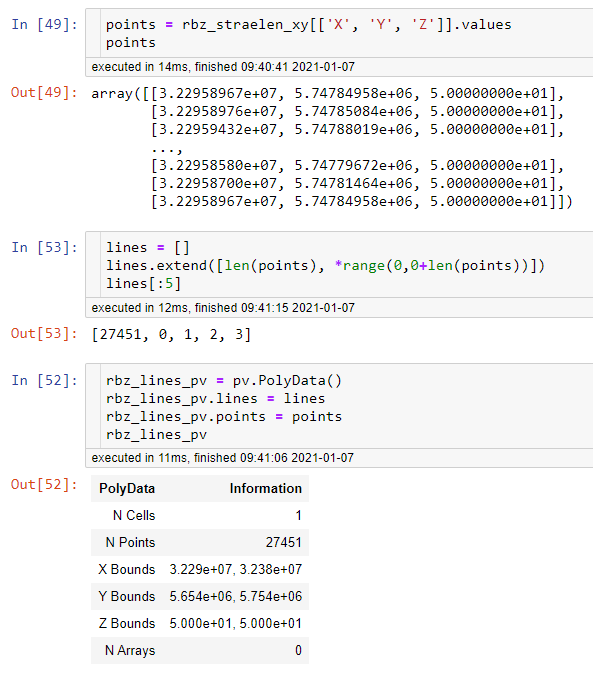
Task: Click the In [53] prompt label
Action: click(x=45, y=248)
